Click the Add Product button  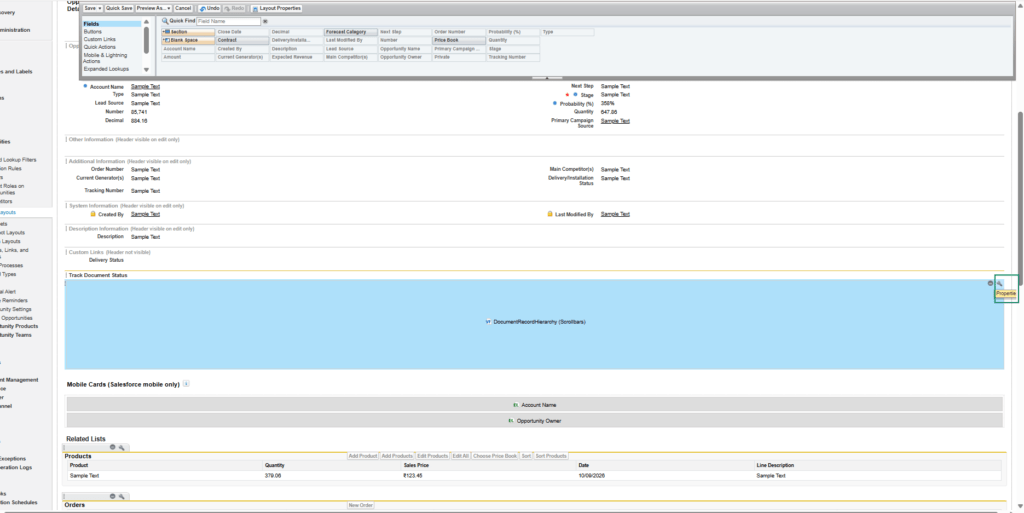(x=362, y=456)
